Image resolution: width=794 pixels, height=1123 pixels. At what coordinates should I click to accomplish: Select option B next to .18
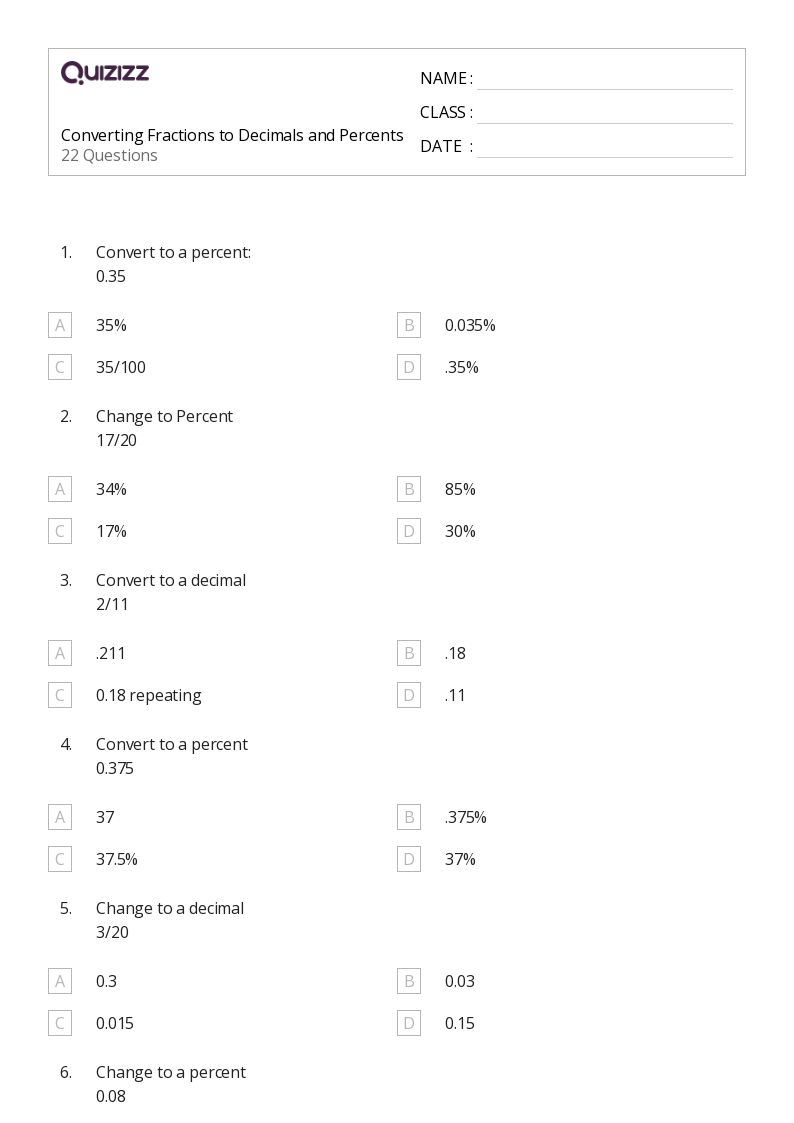[x=408, y=653]
